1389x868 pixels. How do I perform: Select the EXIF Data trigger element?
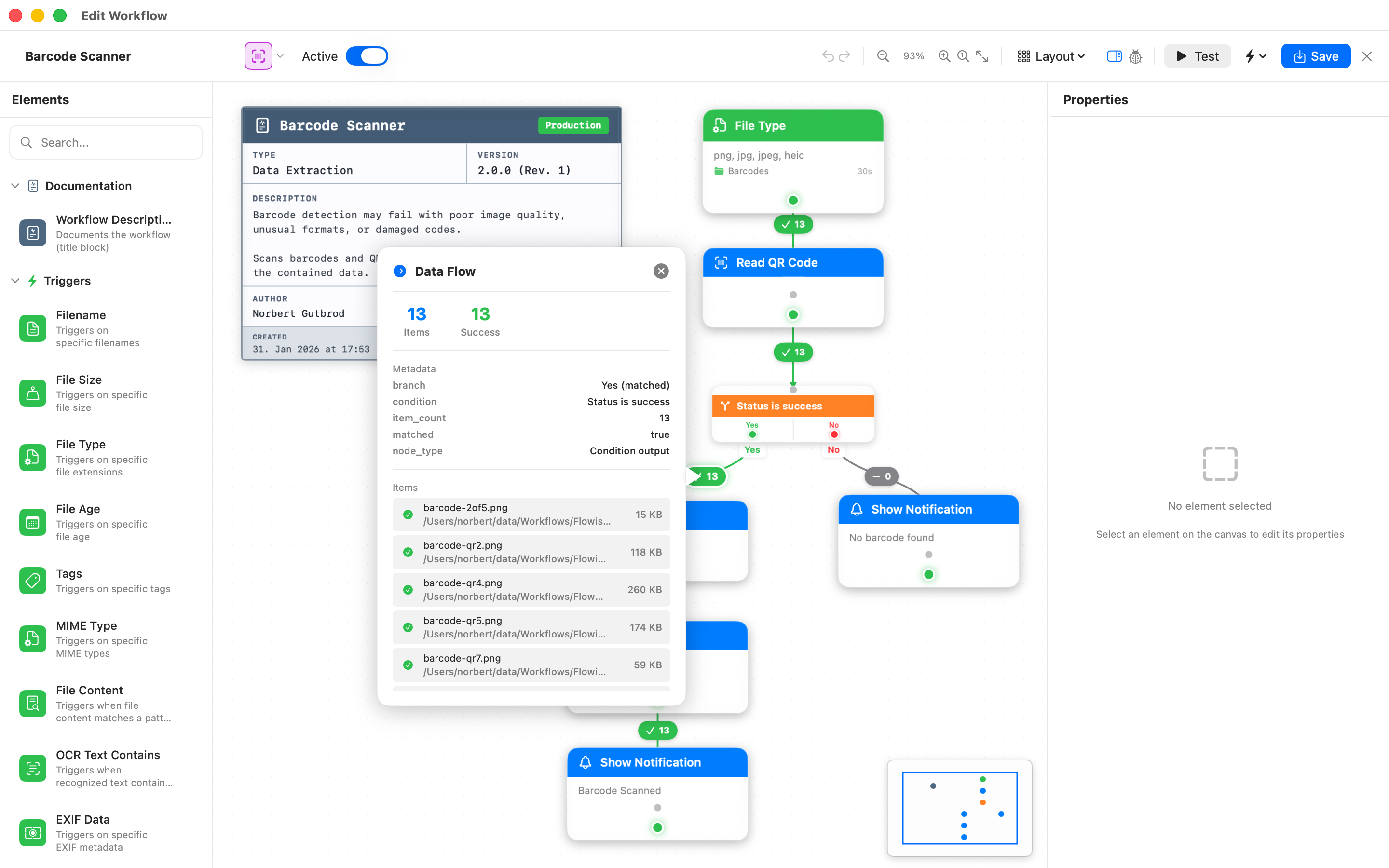[x=106, y=833]
